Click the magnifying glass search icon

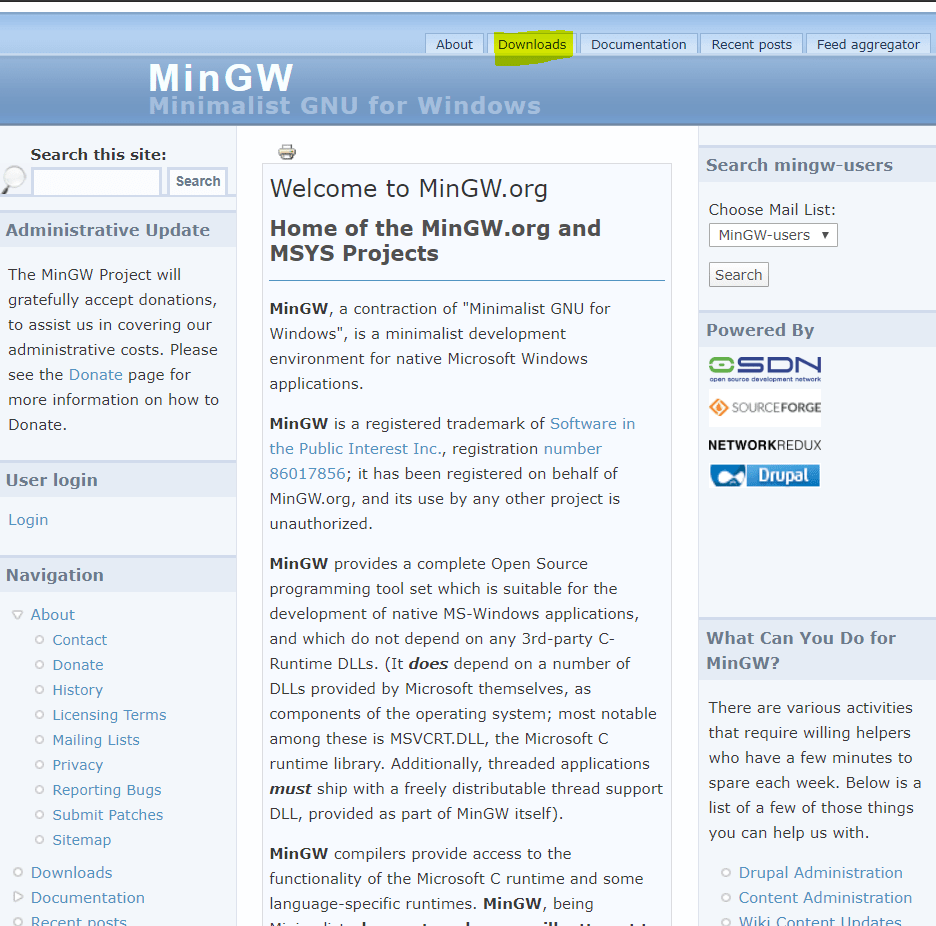(13, 180)
